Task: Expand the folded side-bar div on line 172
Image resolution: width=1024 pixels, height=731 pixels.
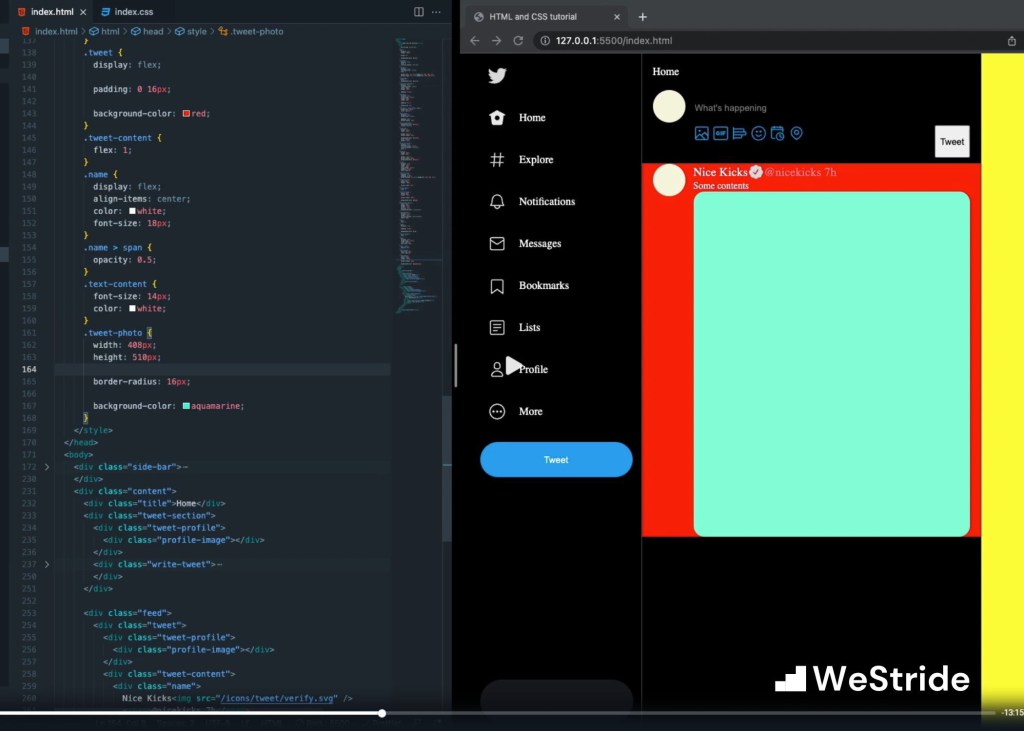Action: [x=47, y=467]
